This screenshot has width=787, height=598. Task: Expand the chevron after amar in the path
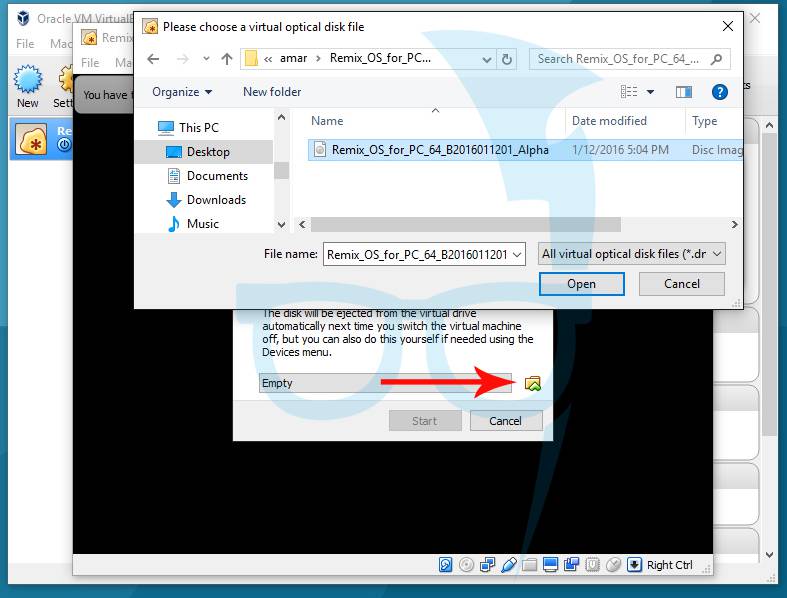coord(318,59)
